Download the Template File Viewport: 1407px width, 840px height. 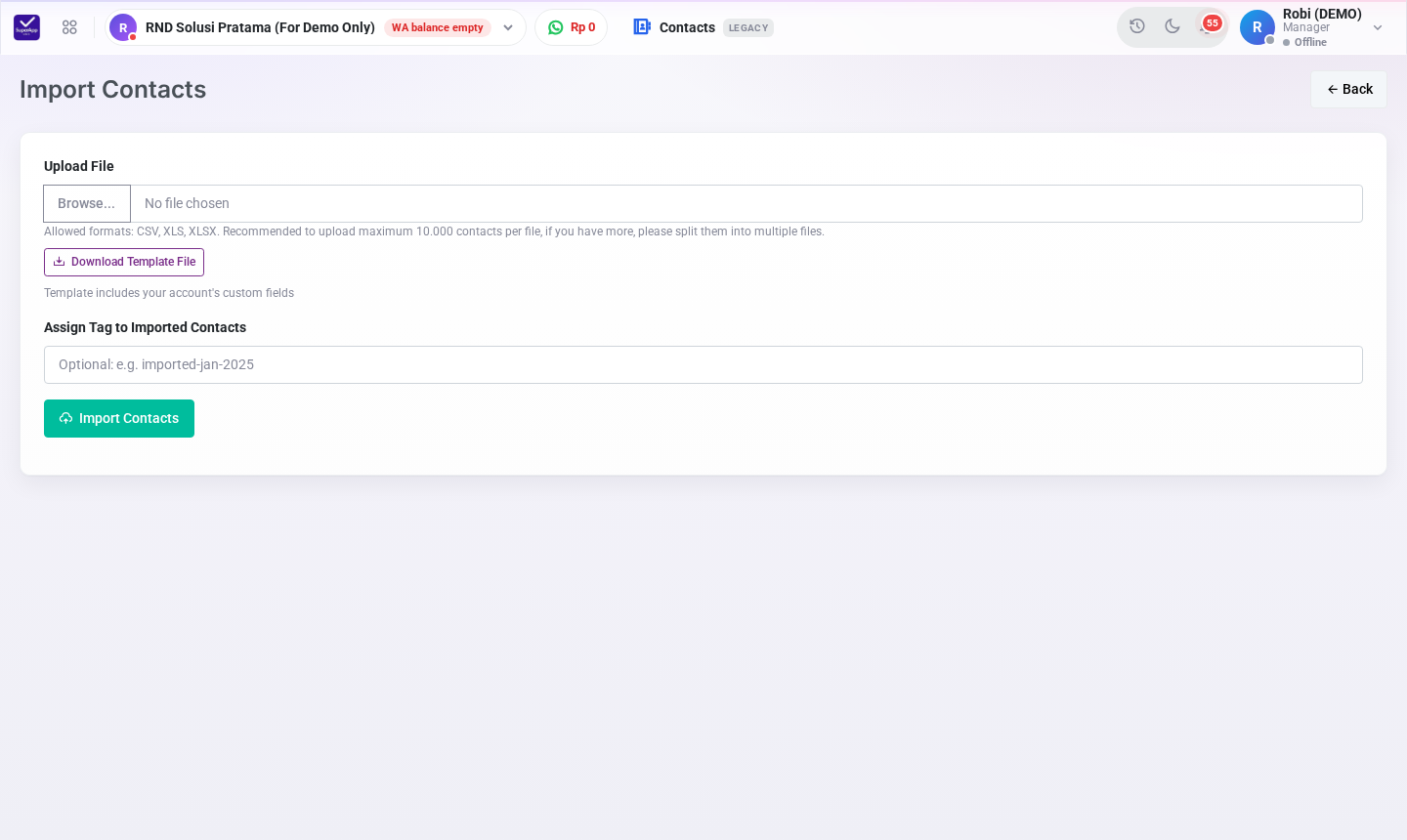(x=124, y=262)
